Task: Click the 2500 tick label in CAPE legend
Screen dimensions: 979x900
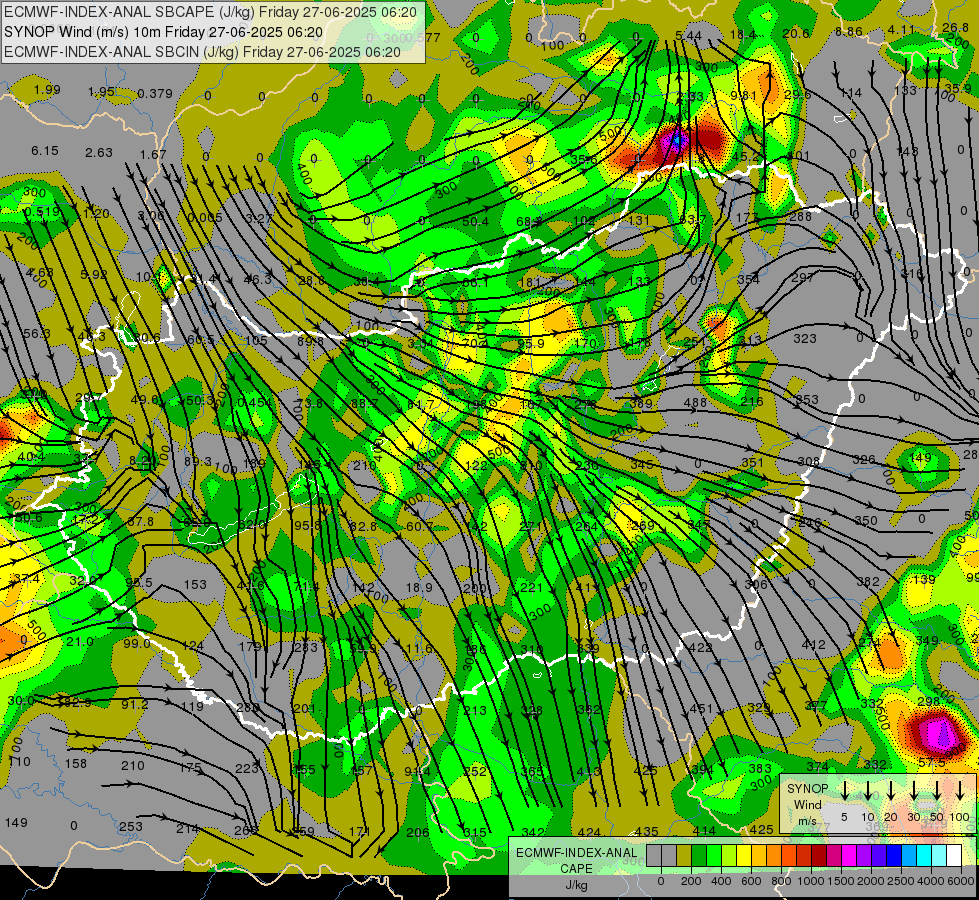Action: 901,881
